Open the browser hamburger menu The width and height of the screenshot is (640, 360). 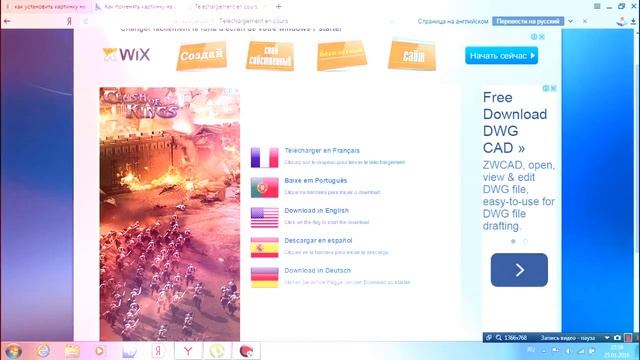click(x=597, y=6)
